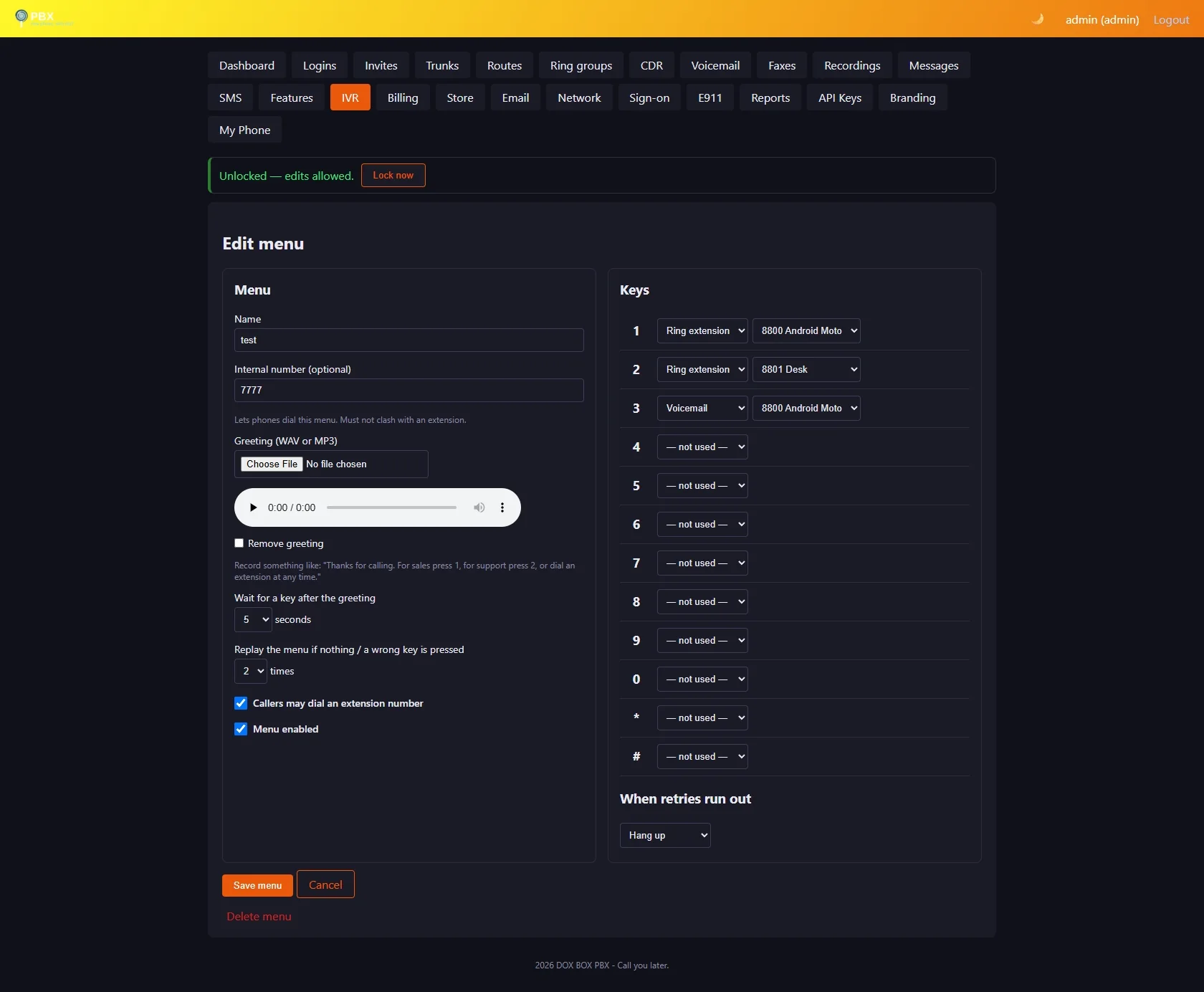The image size is (1204, 992).
Task: Go to the Voicemail tab
Action: pyautogui.click(x=715, y=65)
